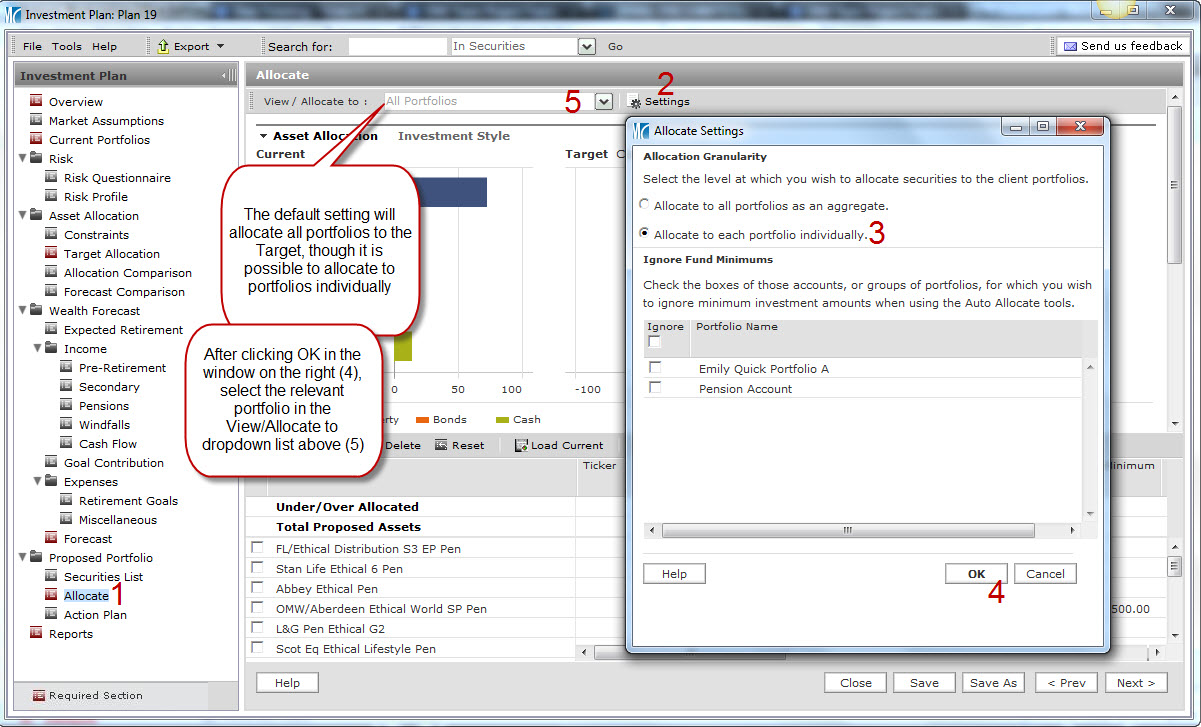Click OK in Allocate Settings dialog

point(975,574)
